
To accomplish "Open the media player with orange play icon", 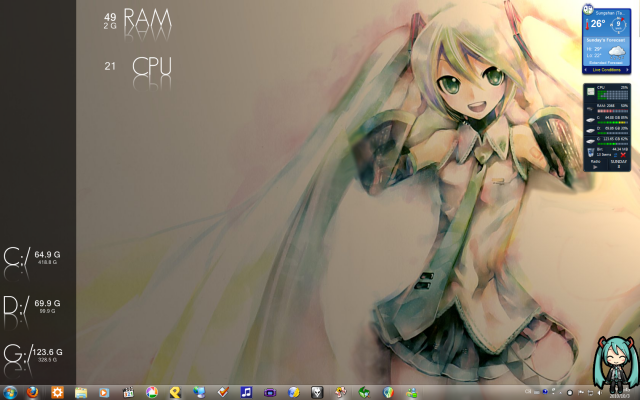I will (104, 393).
